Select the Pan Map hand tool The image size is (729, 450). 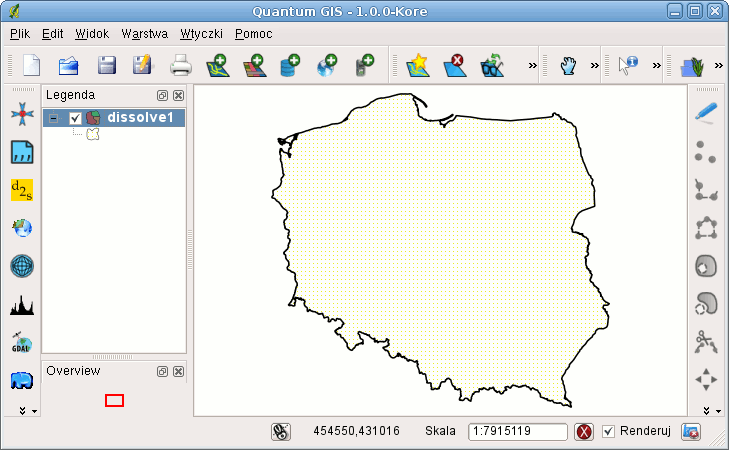[x=569, y=66]
